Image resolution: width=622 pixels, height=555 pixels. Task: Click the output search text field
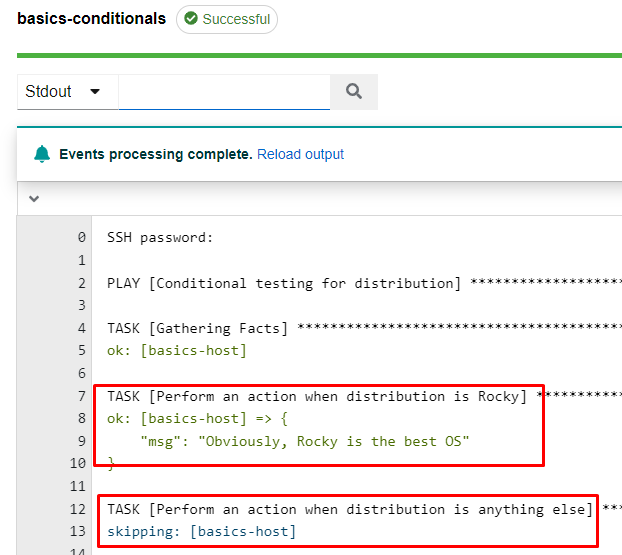[x=224, y=91]
